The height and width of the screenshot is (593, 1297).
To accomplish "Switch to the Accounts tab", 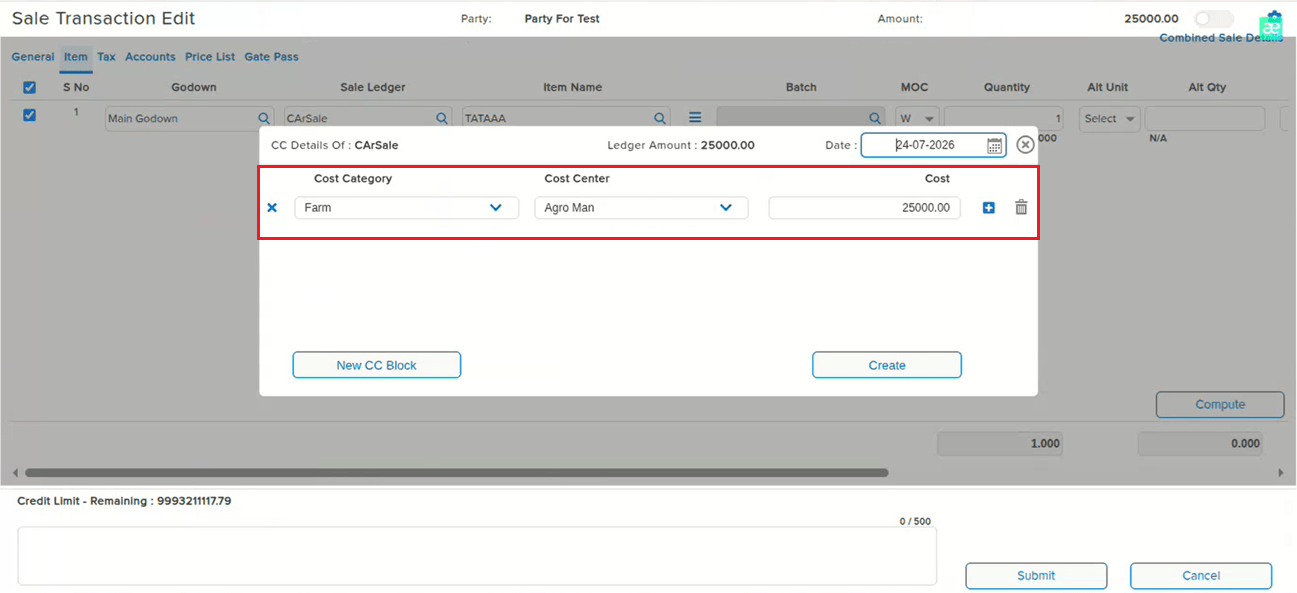I will (x=150, y=57).
